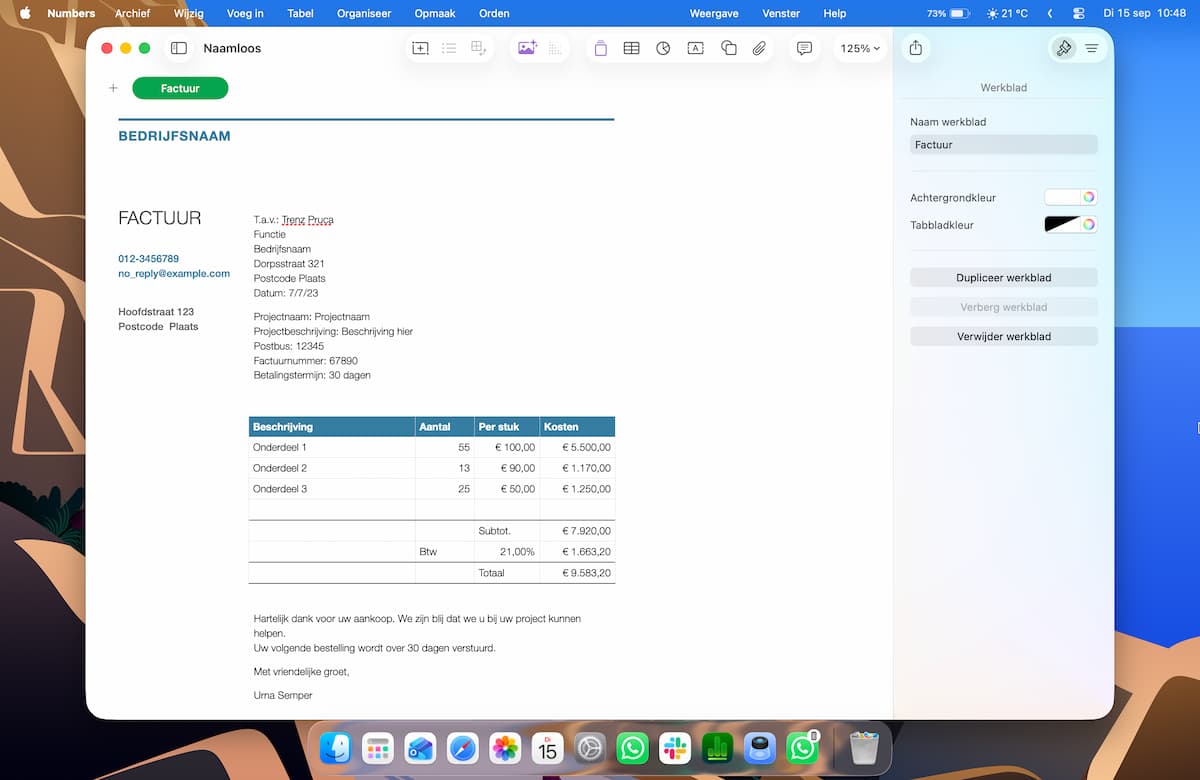Click the Naam werkblad text field
Viewport: 1200px width, 780px height.
pyautogui.click(x=1004, y=144)
